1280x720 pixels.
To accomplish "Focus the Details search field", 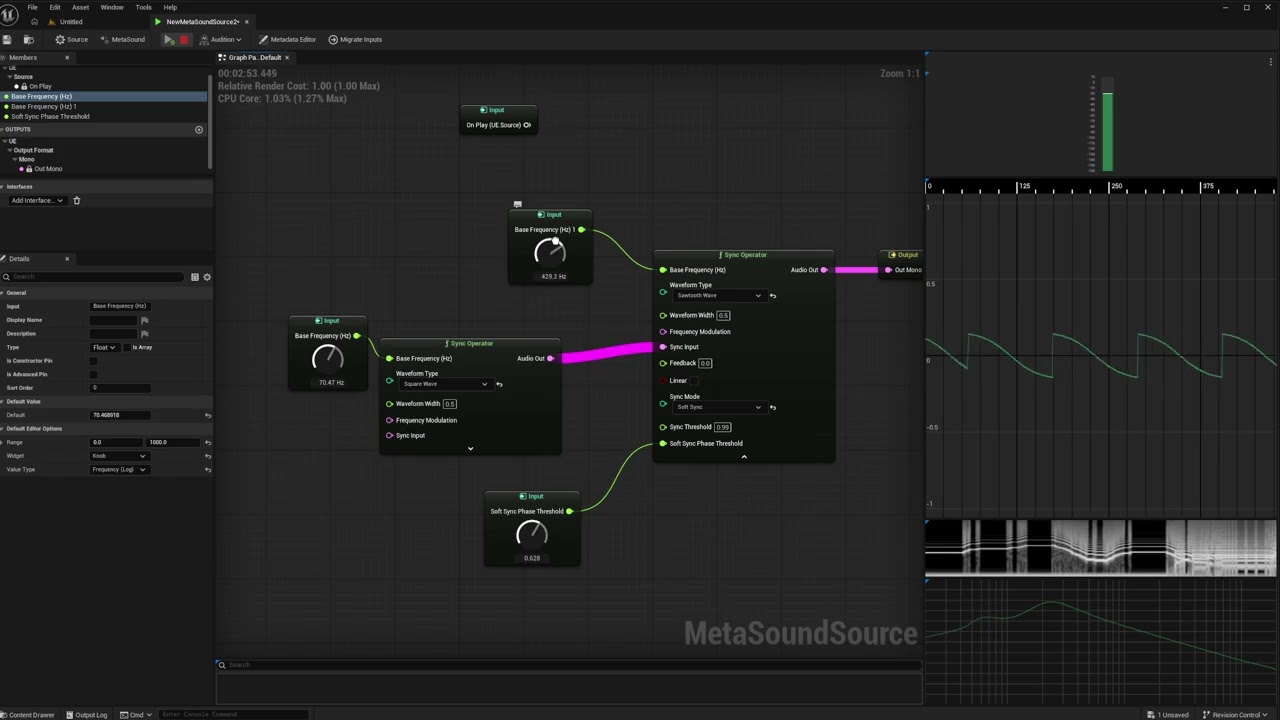I will coord(95,277).
